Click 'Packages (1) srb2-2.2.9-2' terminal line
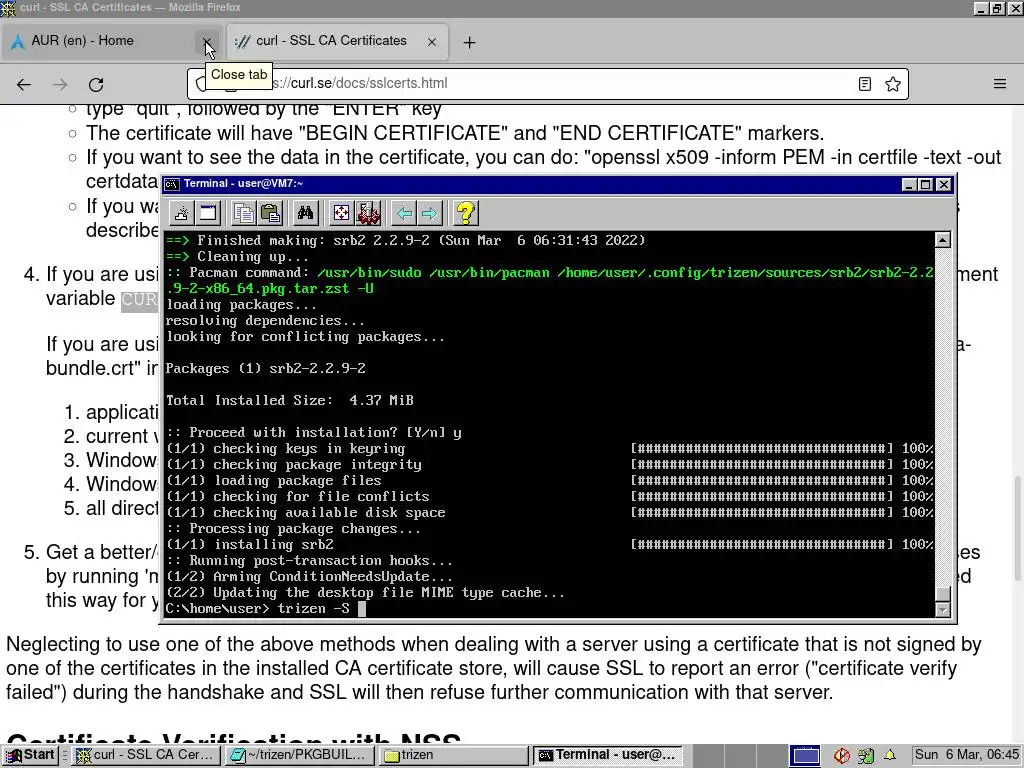 tap(265, 368)
